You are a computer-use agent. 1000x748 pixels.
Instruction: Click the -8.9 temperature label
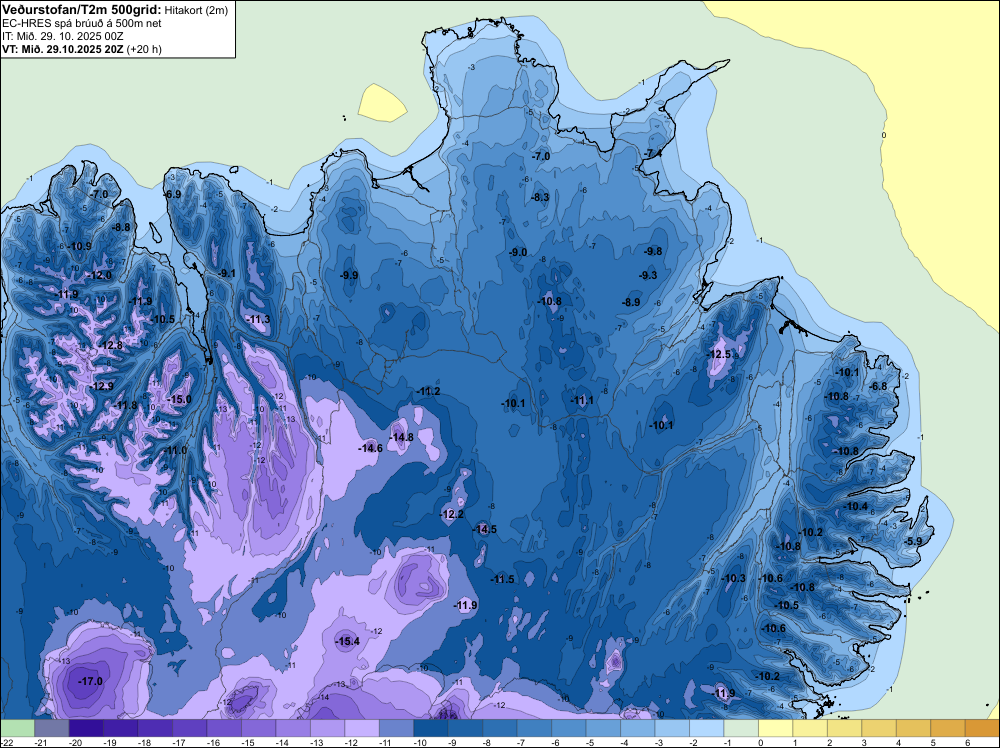click(x=631, y=302)
